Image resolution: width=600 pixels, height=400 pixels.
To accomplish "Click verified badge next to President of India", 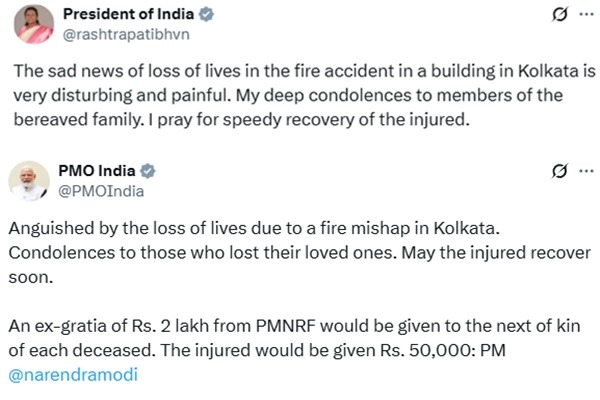I will pyautogui.click(x=206, y=14).
